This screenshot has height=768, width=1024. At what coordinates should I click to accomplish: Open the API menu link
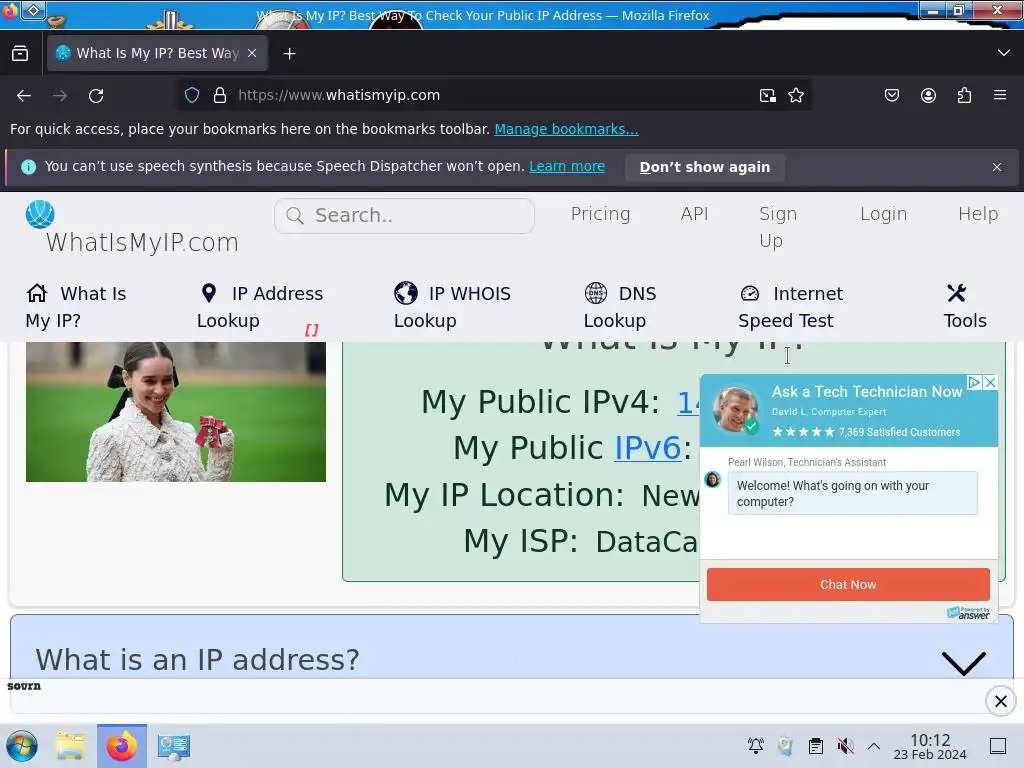694,214
